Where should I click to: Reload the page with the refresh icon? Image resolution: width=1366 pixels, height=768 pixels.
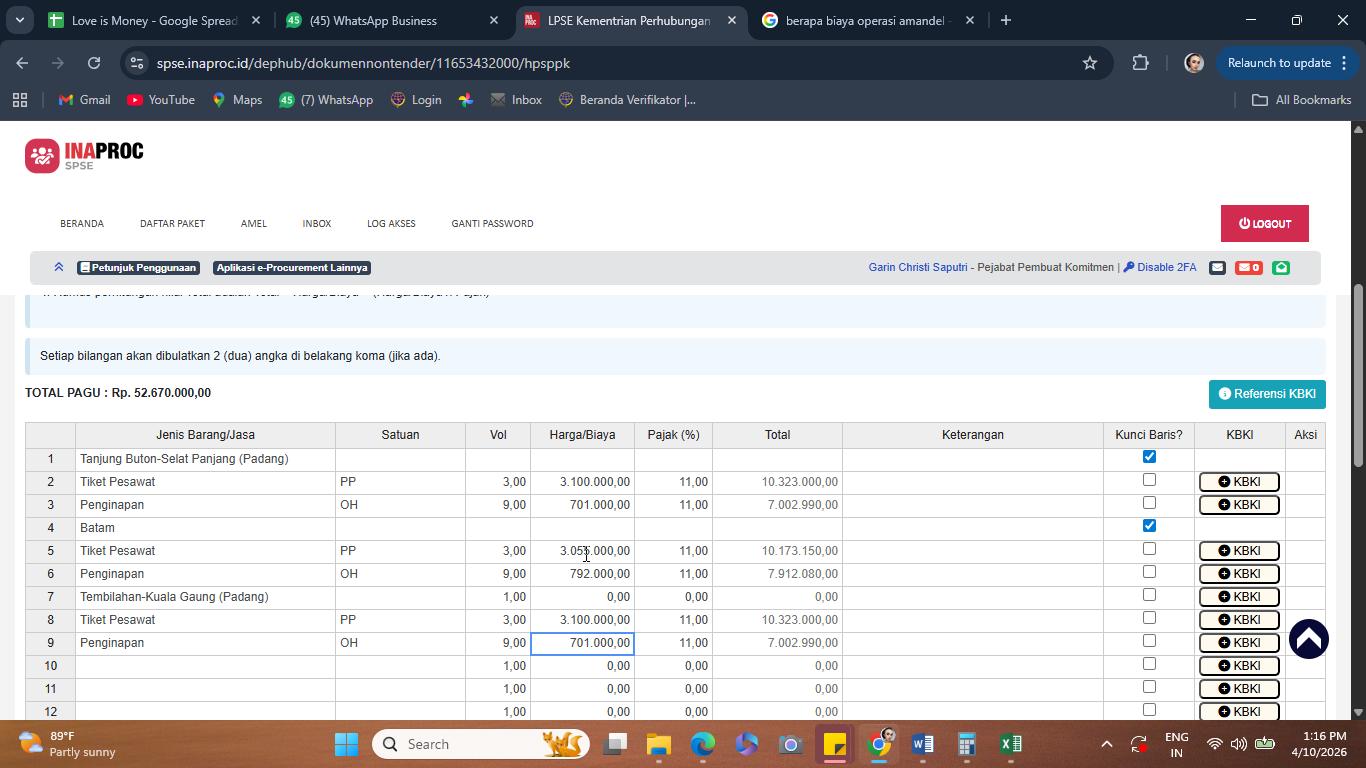(94, 63)
